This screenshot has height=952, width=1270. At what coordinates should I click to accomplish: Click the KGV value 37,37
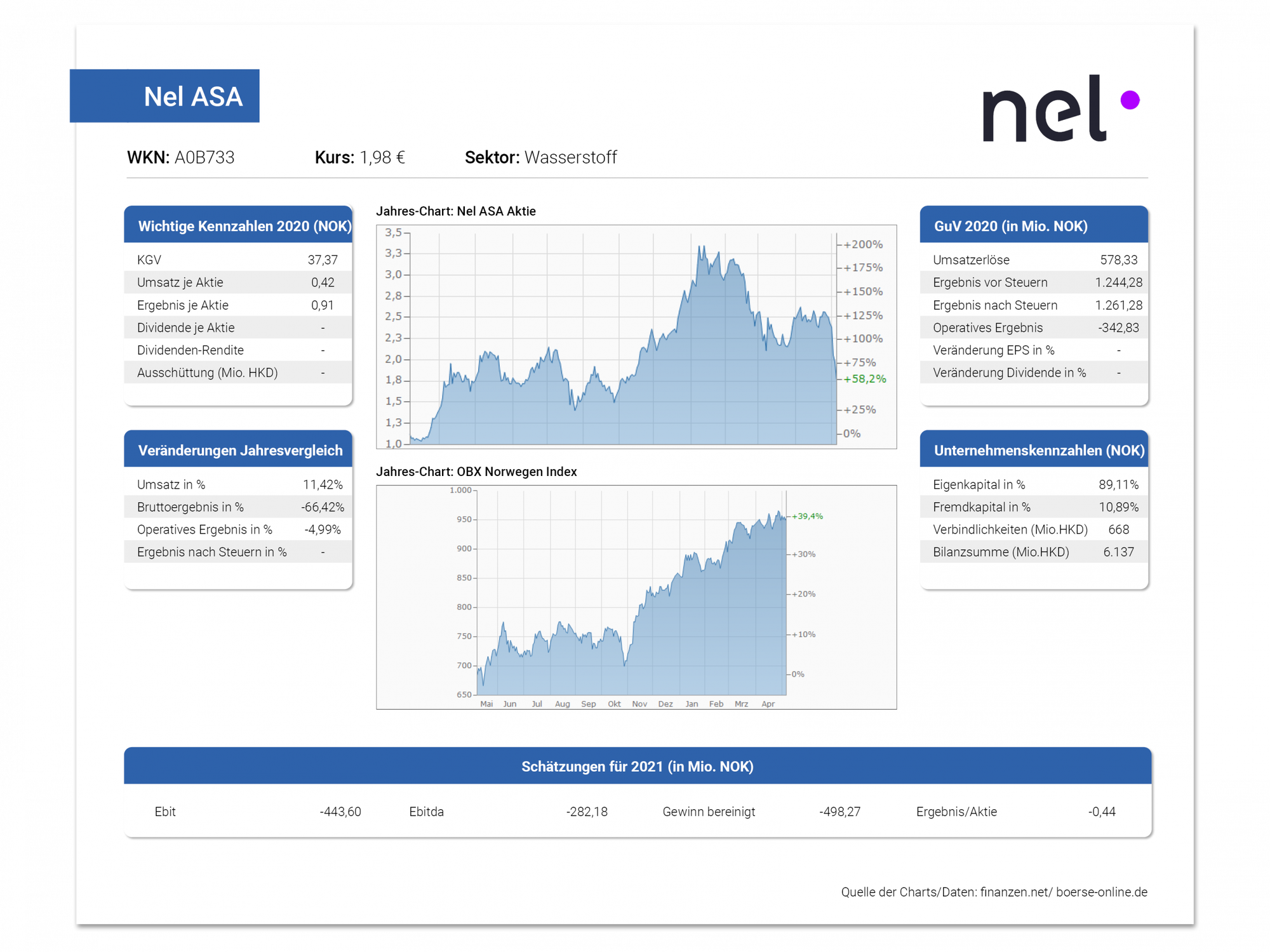(323, 260)
